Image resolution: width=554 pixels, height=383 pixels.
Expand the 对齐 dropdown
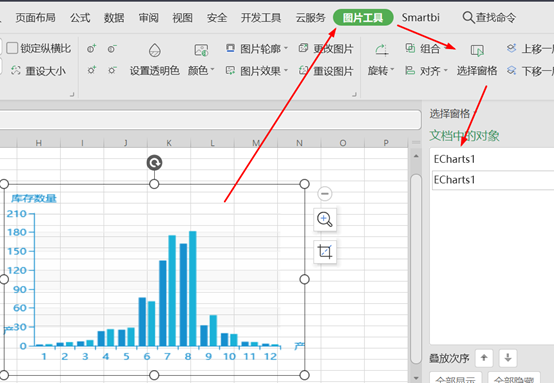[x=445, y=70]
